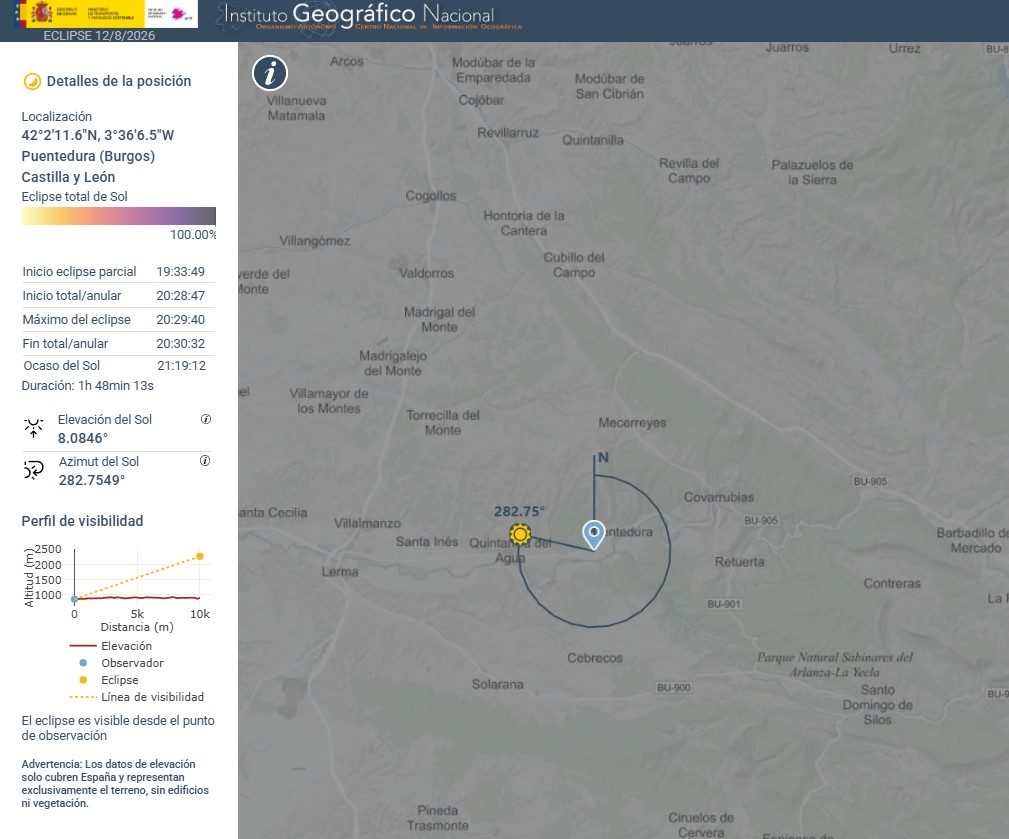Click the eclipse magnitude color gradient bar

118,216
